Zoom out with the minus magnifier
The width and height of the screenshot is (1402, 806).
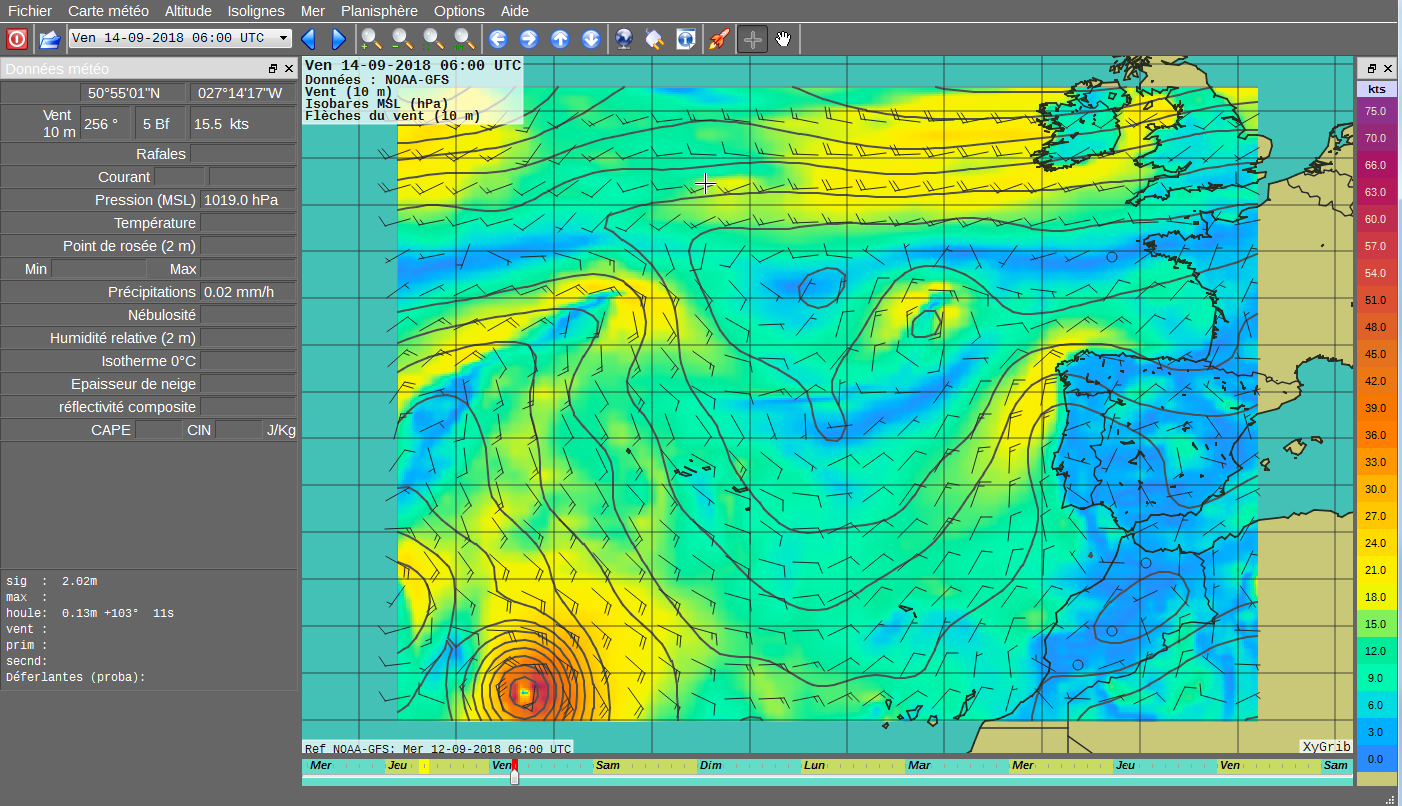[402, 39]
